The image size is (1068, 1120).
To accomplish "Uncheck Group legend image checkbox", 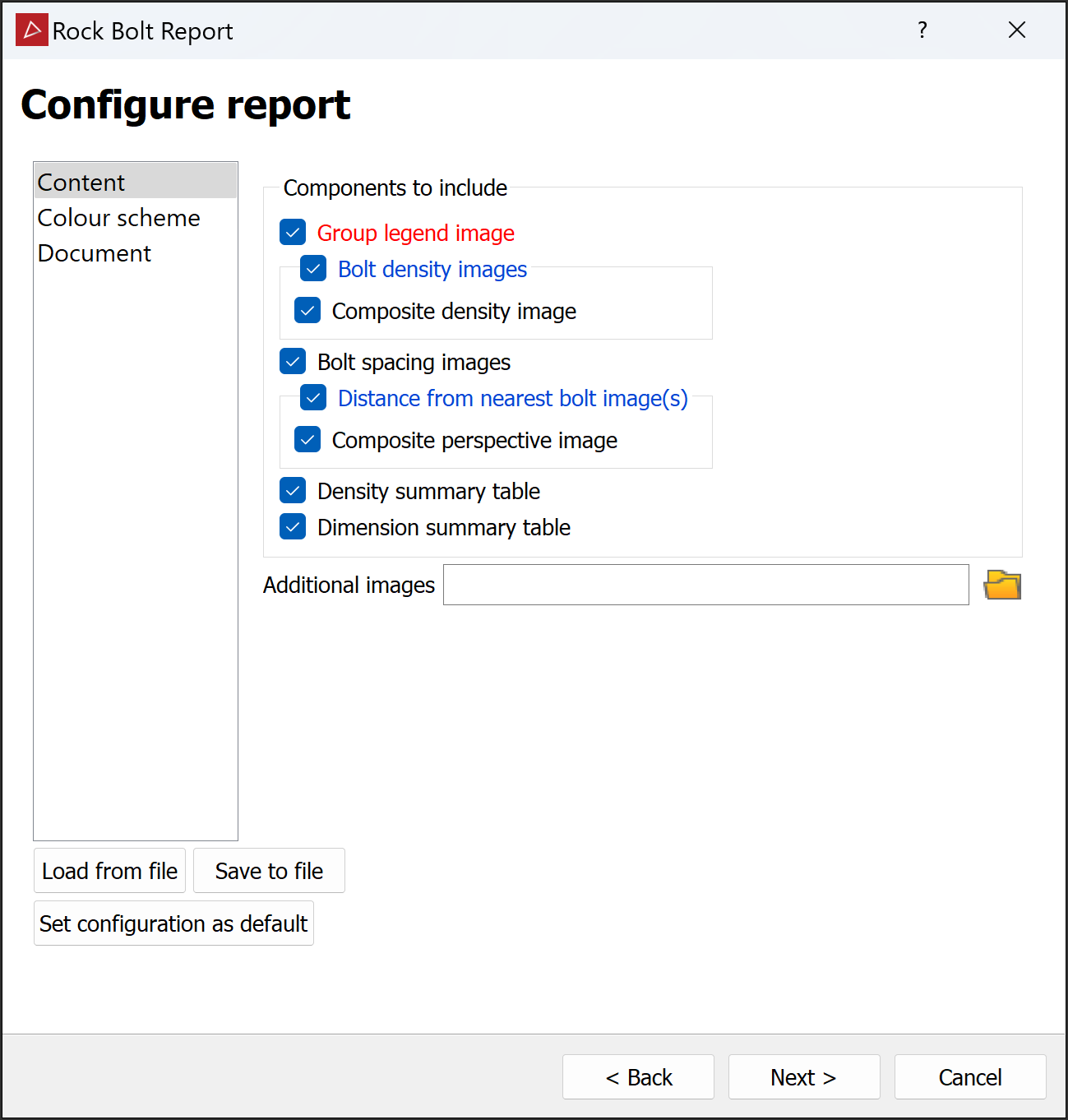I will point(293,233).
